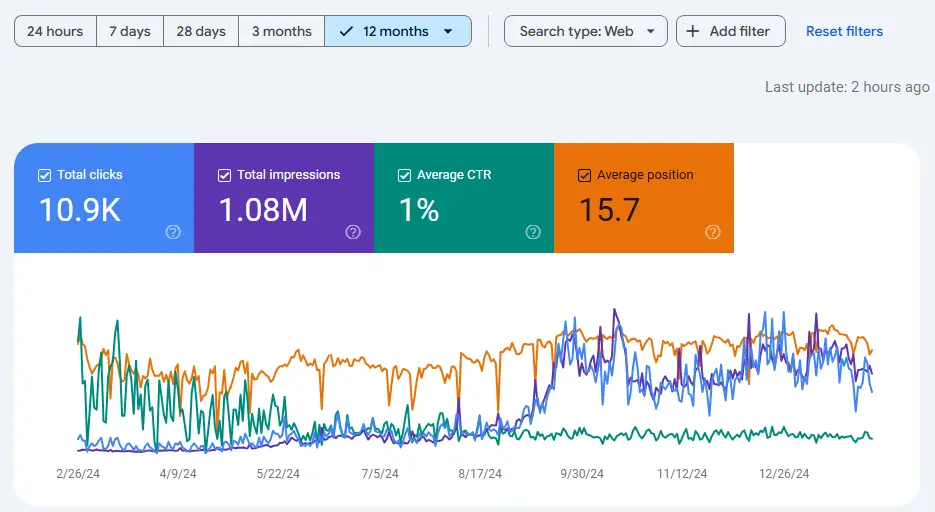The image size is (935, 512).
Task: Click help icon on Average CTR card
Action: pyautogui.click(x=533, y=232)
